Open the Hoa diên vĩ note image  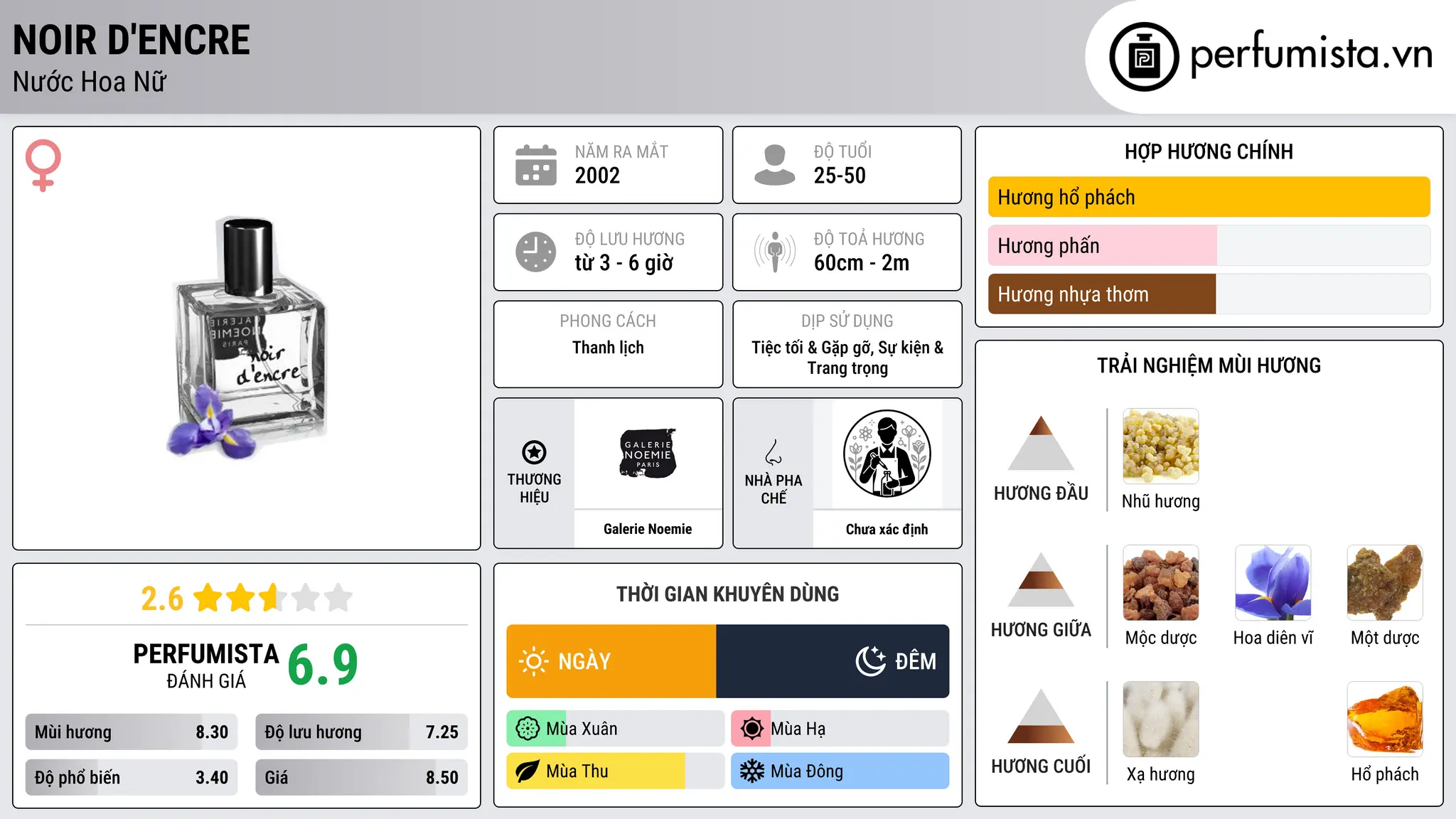point(1273,583)
